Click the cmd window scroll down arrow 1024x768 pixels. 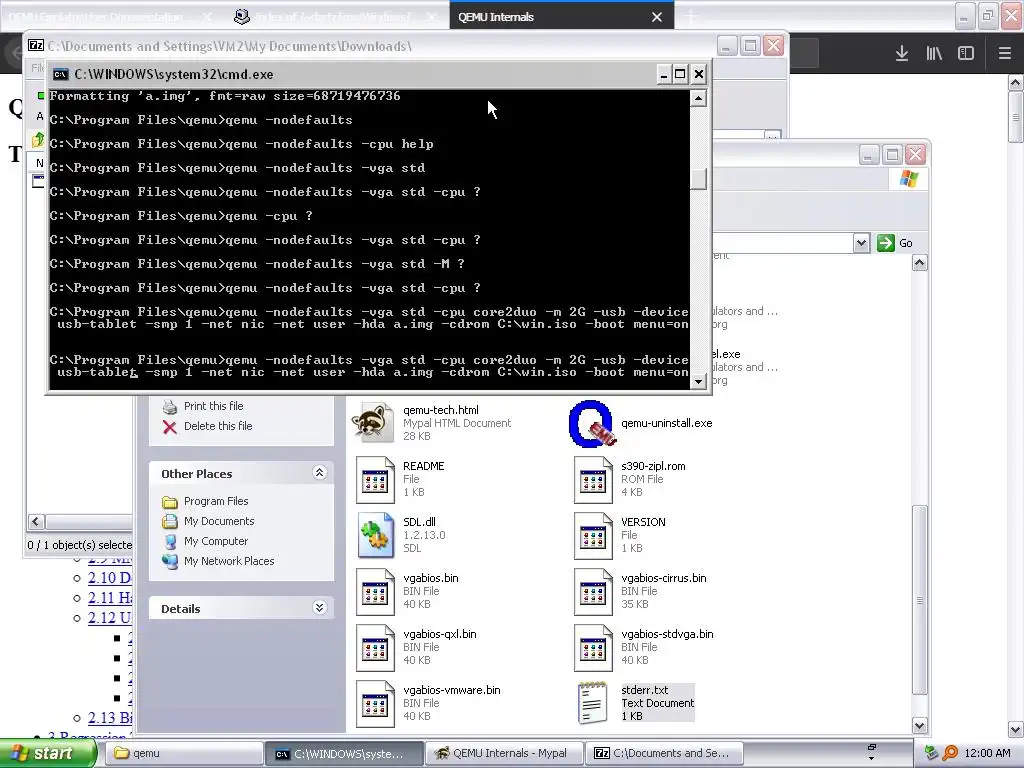click(x=698, y=381)
